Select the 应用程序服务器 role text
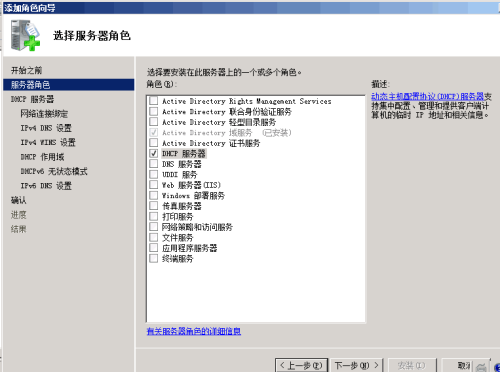 (190, 248)
